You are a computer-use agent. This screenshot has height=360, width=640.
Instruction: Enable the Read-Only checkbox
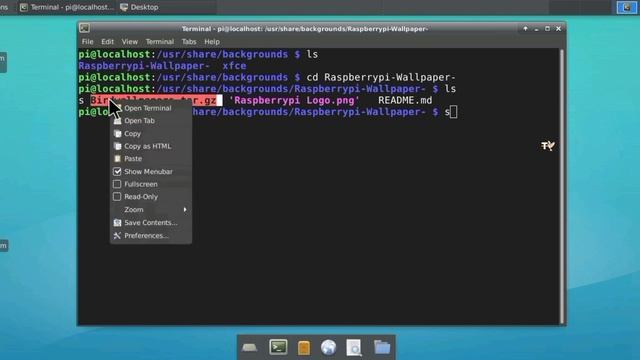pyautogui.click(x=117, y=197)
